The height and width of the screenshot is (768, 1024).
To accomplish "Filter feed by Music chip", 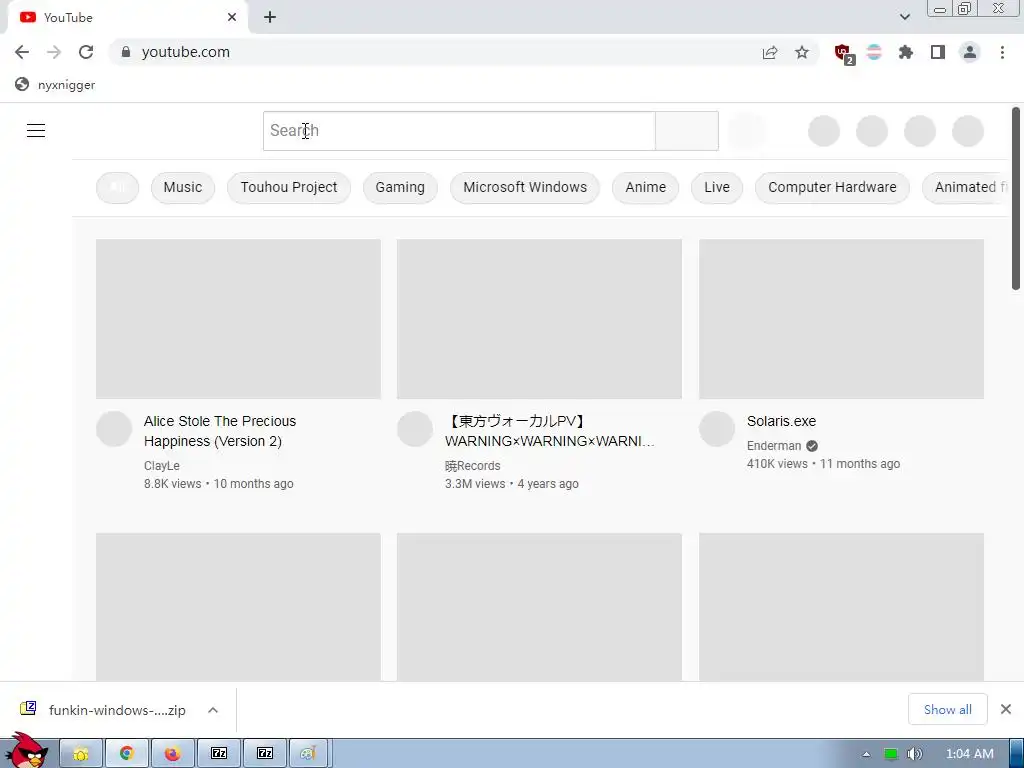I will (183, 187).
